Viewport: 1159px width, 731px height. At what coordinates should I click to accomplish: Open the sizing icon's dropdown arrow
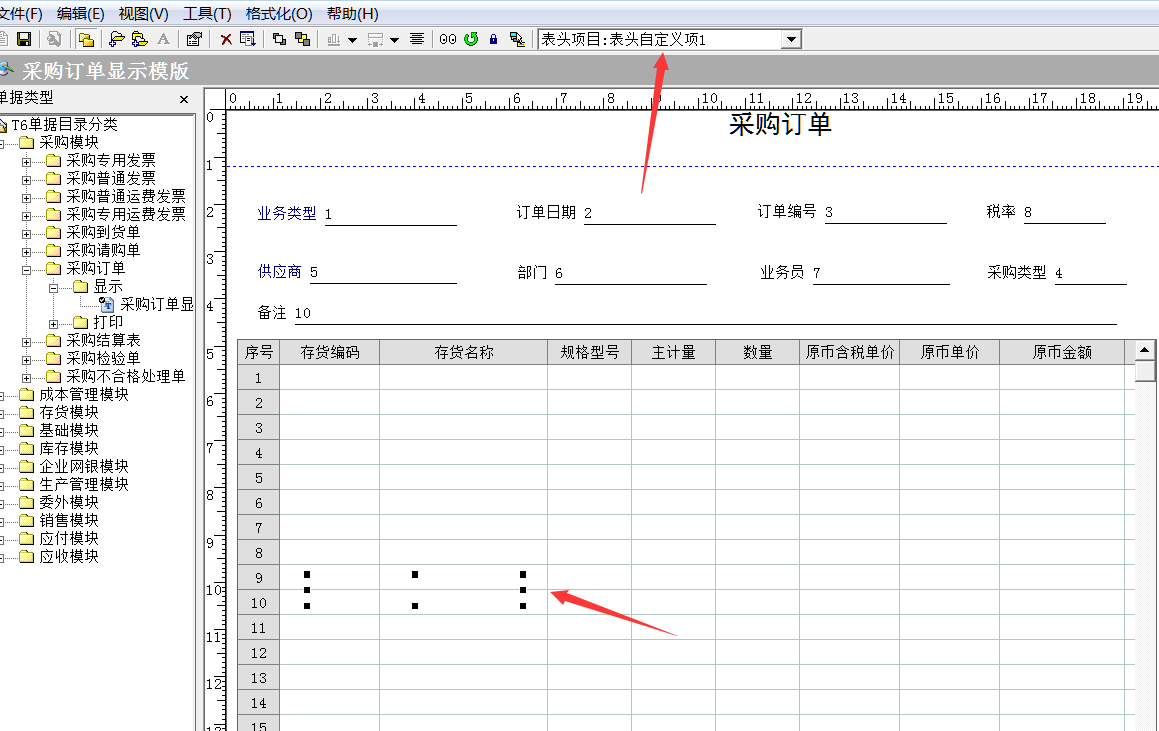pos(395,40)
